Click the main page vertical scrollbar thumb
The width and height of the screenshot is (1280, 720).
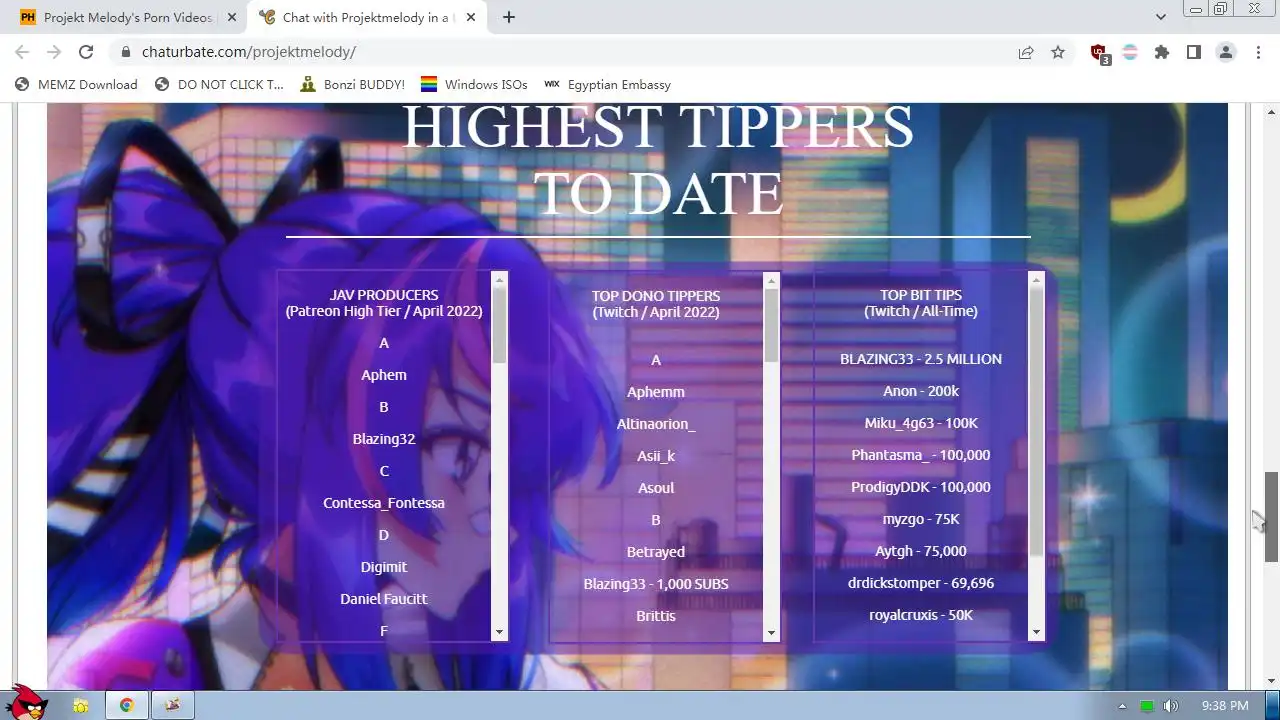click(x=1271, y=516)
